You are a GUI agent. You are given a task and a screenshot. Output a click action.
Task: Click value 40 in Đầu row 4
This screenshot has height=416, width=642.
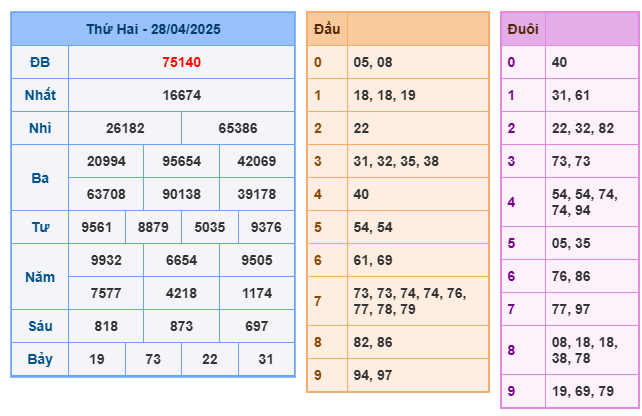tap(361, 194)
